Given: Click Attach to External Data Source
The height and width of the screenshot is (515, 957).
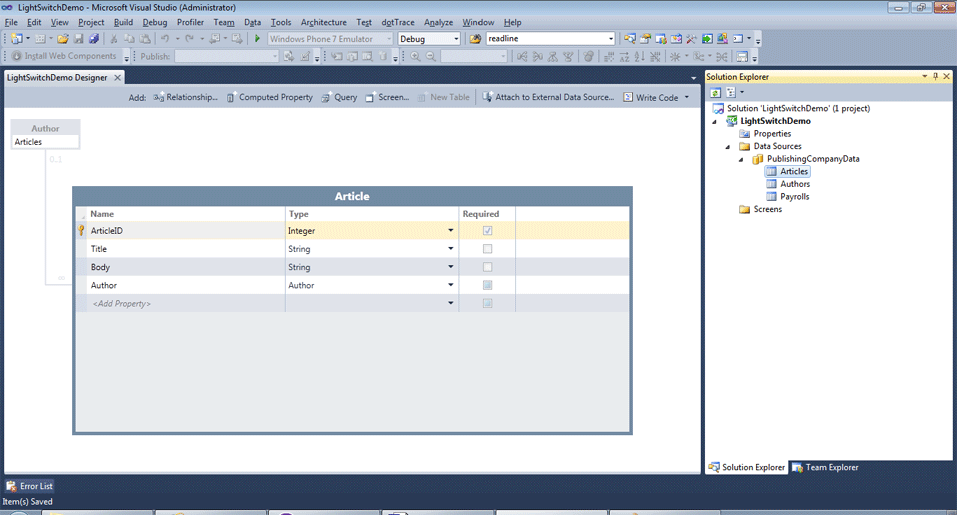Looking at the screenshot, I should tap(548, 97).
